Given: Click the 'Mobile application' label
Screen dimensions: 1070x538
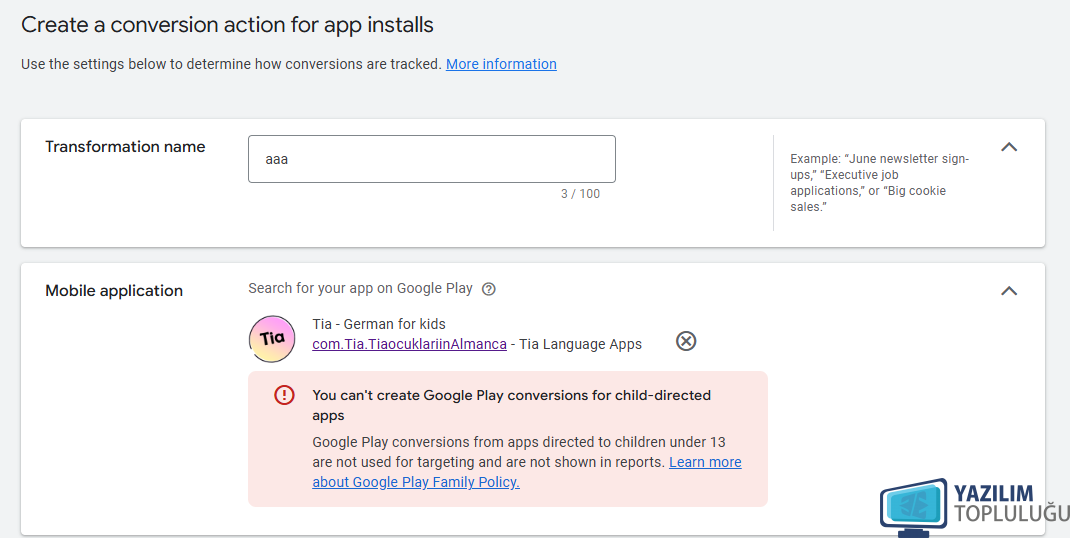Looking at the screenshot, I should [x=114, y=291].
